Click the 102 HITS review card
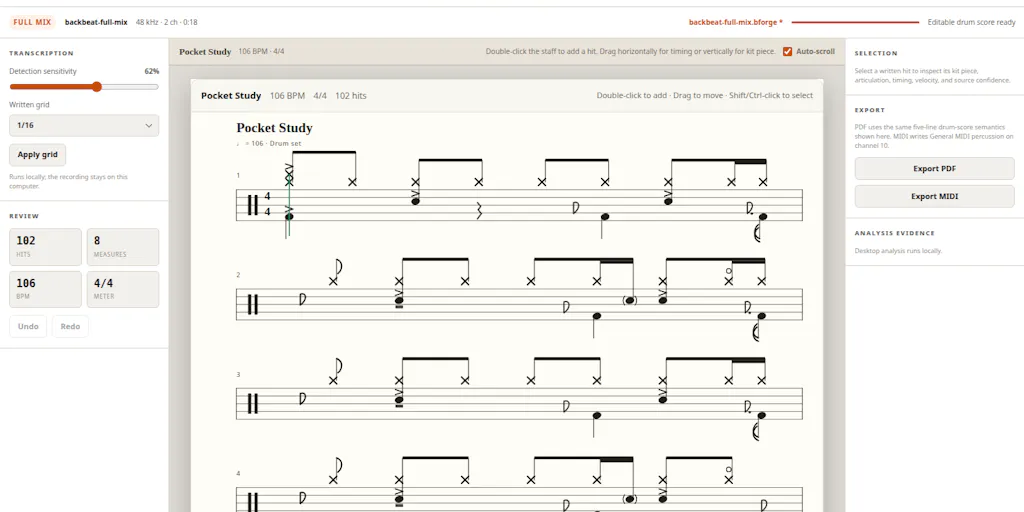 (45, 247)
